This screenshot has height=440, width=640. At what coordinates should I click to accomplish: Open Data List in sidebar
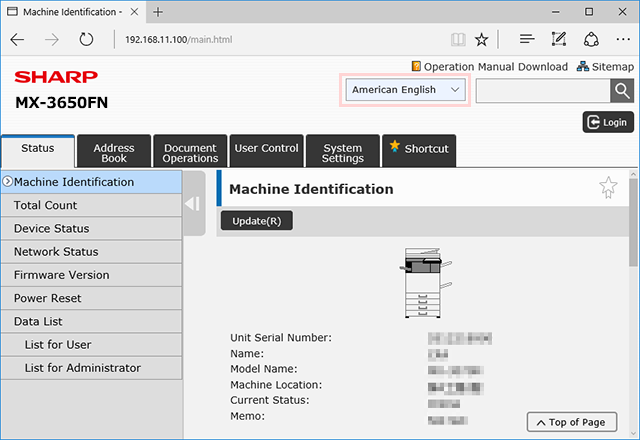pos(91,322)
